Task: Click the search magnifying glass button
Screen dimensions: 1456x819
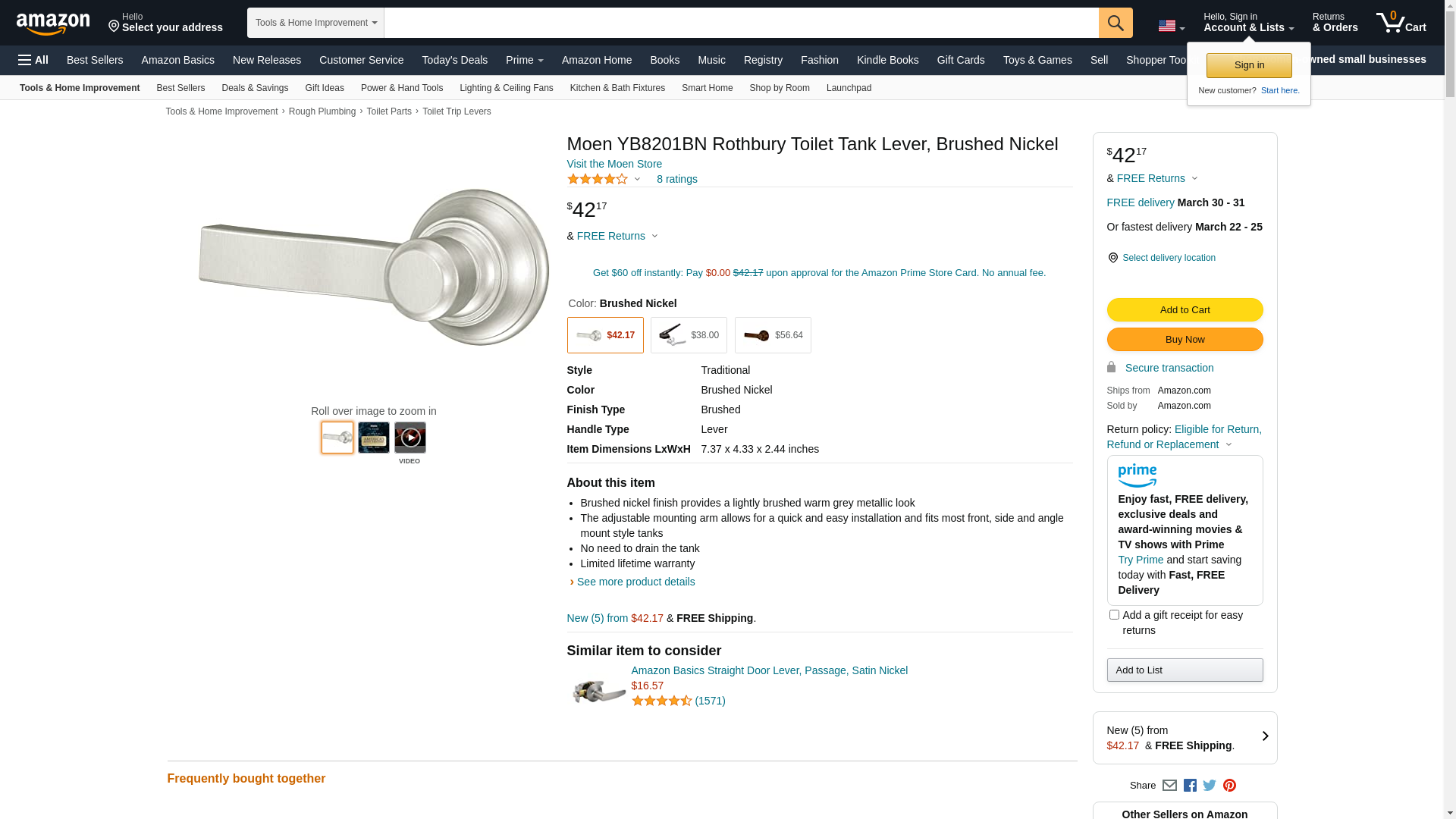Action: click(x=1115, y=23)
